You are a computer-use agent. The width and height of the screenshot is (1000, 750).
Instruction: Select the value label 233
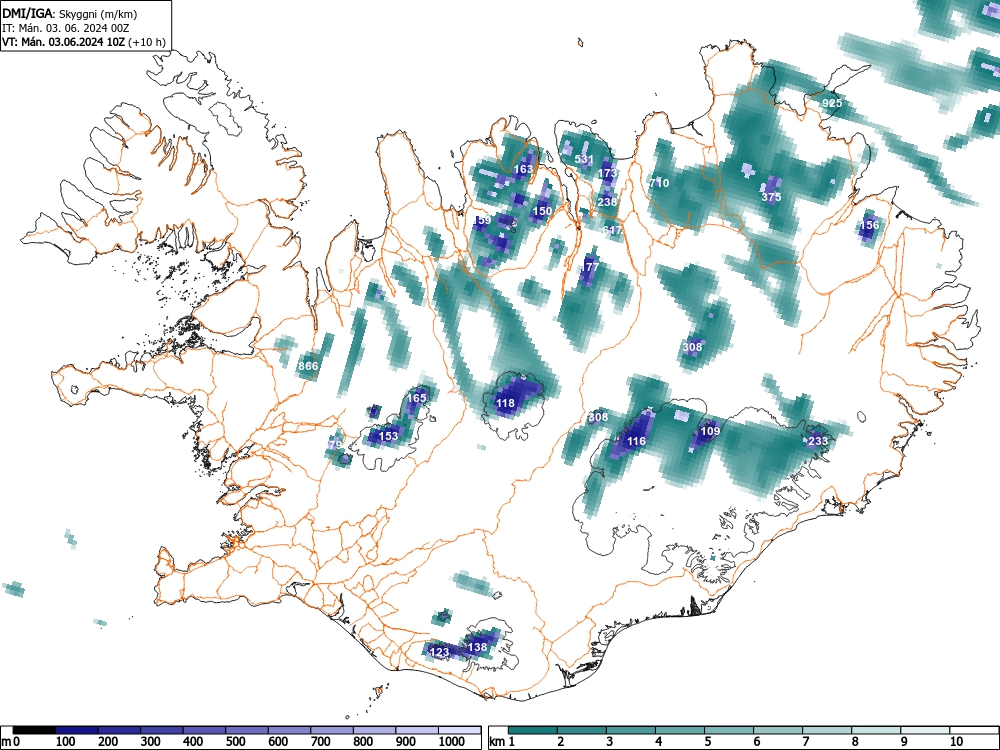[818, 441]
